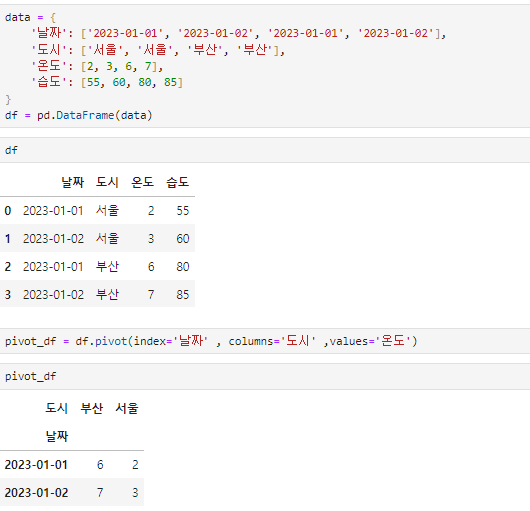Viewport: 530px width, 511px height.
Task: Click the 습도 column header in df table
Action: 177,182
